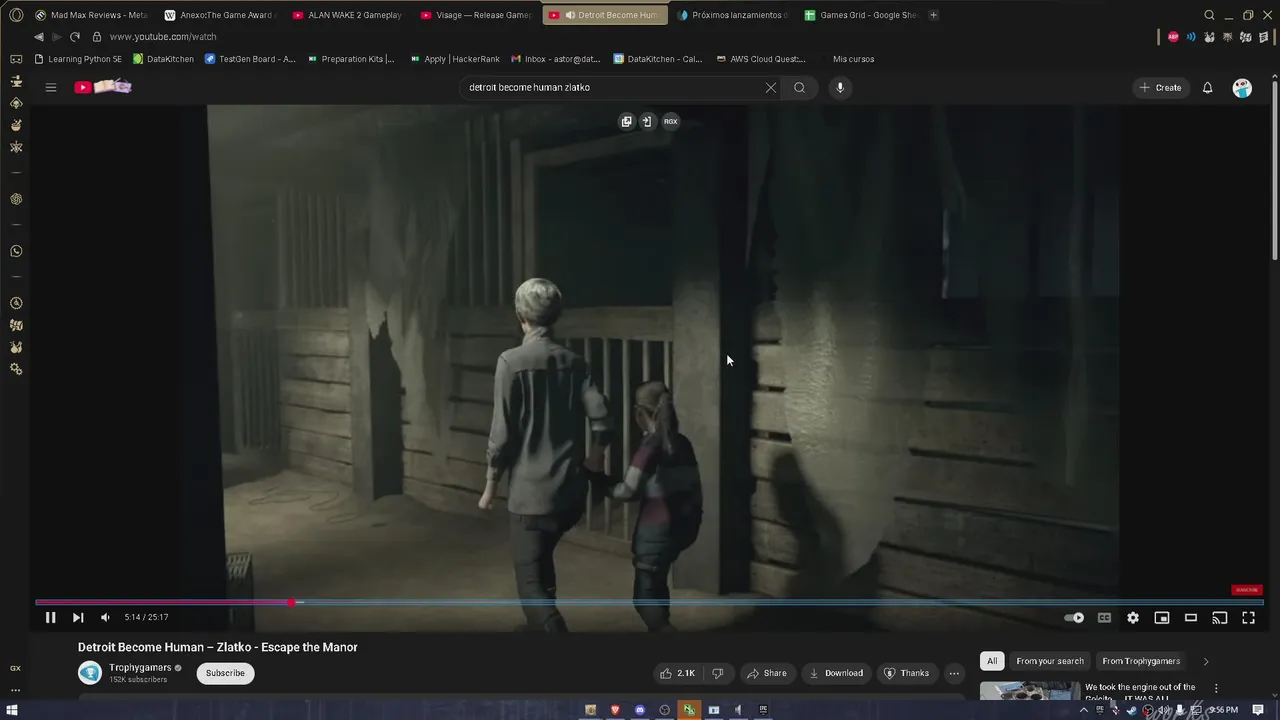Mute the video volume
The width and height of the screenshot is (1280, 720).
105,618
